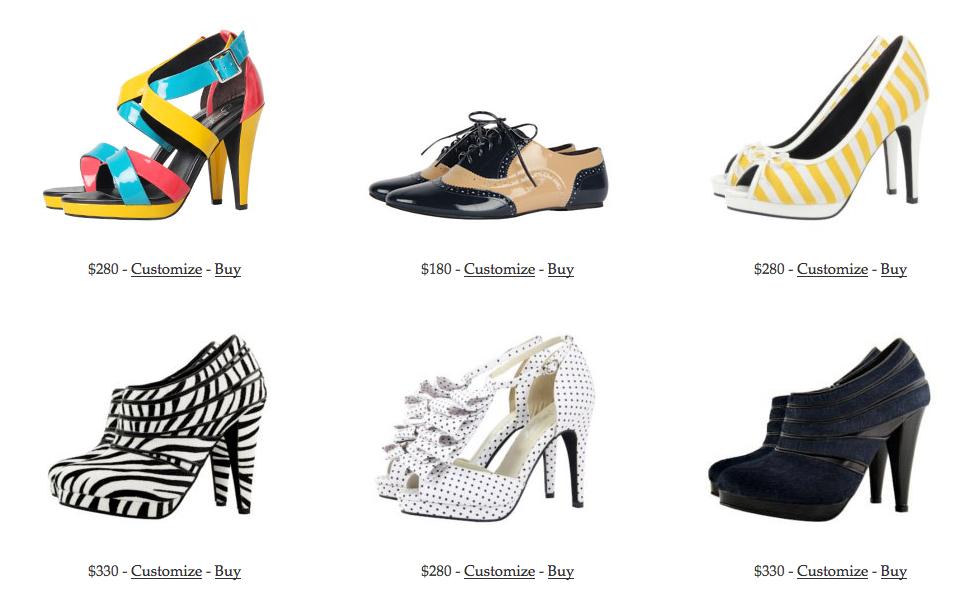Buy the $180 oxford shoe

[x=561, y=269]
